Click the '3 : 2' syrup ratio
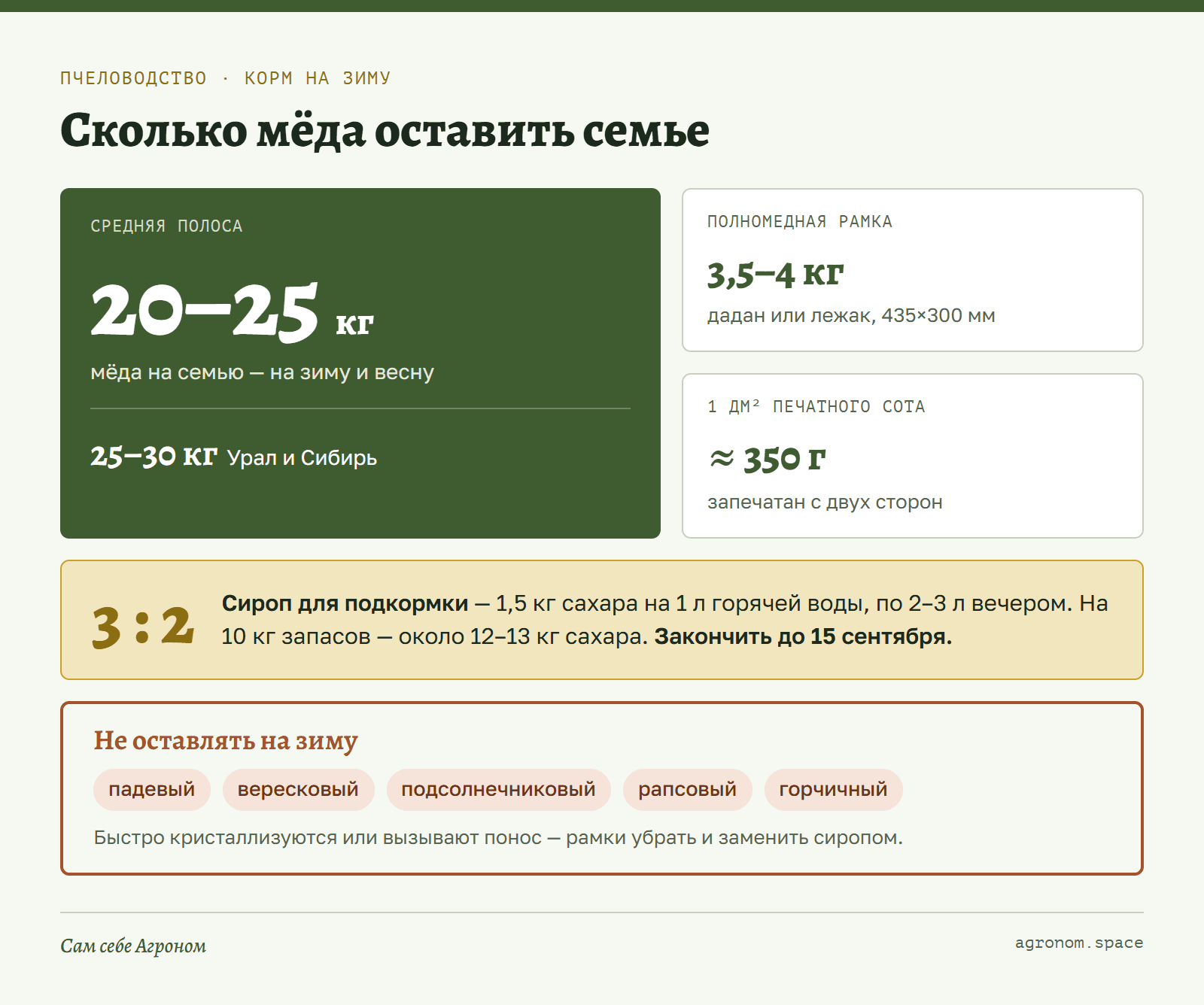The width and height of the screenshot is (1204, 1005). click(x=143, y=626)
